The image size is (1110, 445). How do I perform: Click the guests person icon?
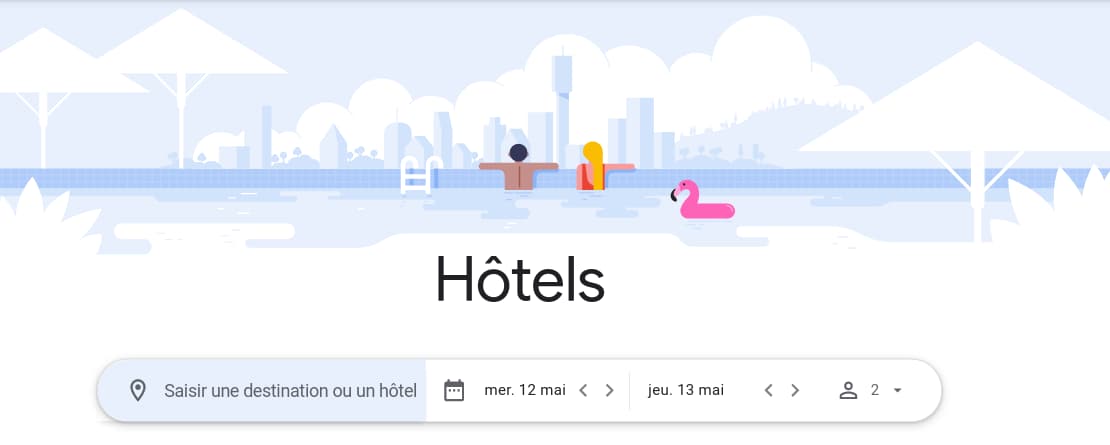click(x=848, y=391)
